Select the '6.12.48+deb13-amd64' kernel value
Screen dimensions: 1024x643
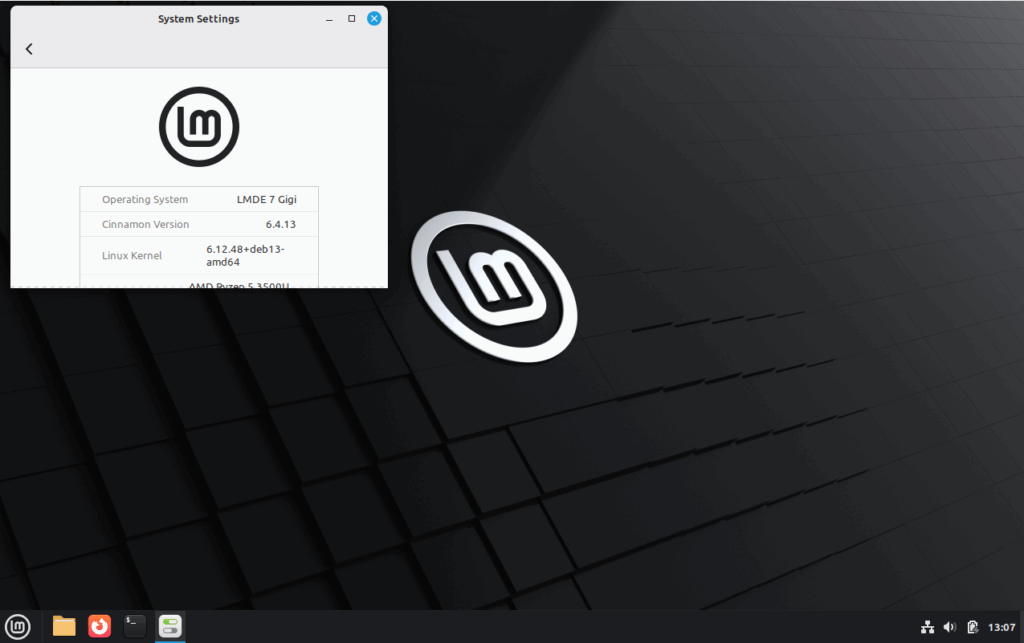pyautogui.click(x=246, y=255)
